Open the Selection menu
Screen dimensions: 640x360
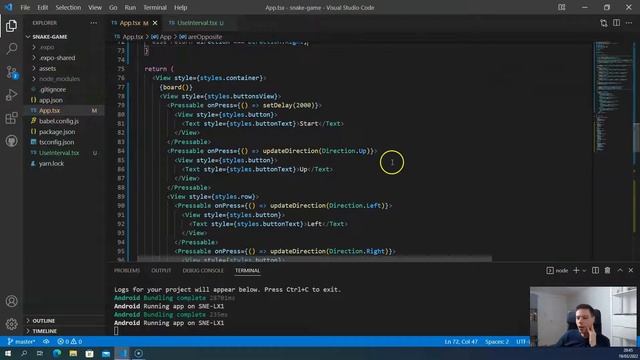coord(68,7)
